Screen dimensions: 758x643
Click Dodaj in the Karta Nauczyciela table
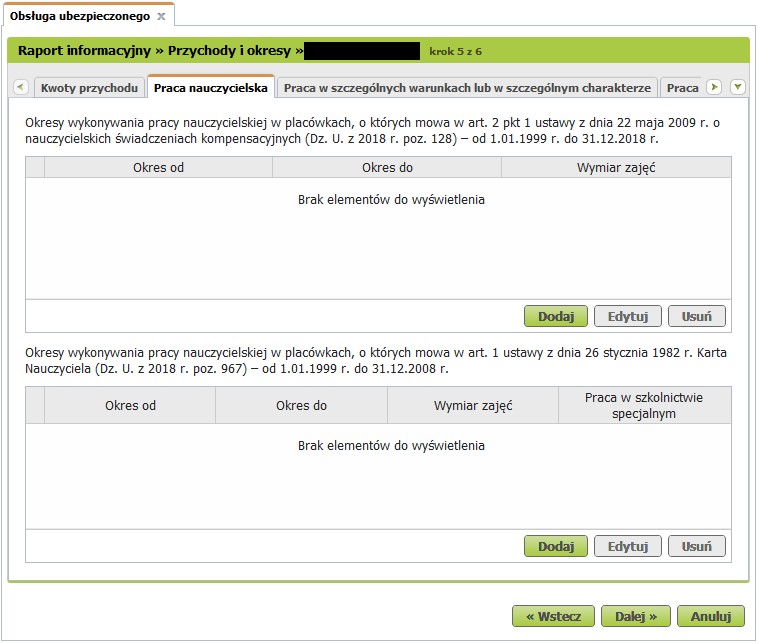(556, 546)
